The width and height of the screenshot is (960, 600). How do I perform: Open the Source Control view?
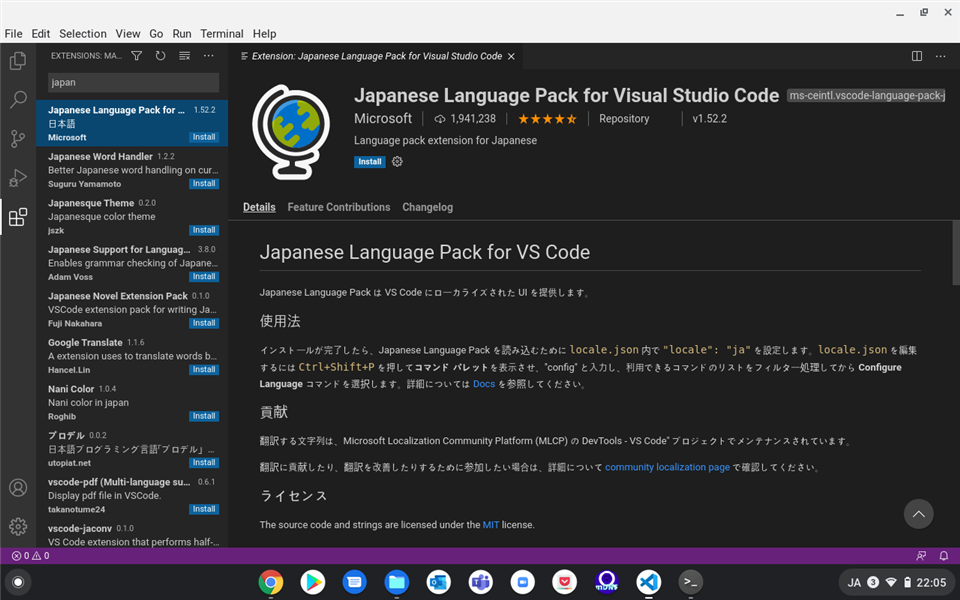[18, 138]
